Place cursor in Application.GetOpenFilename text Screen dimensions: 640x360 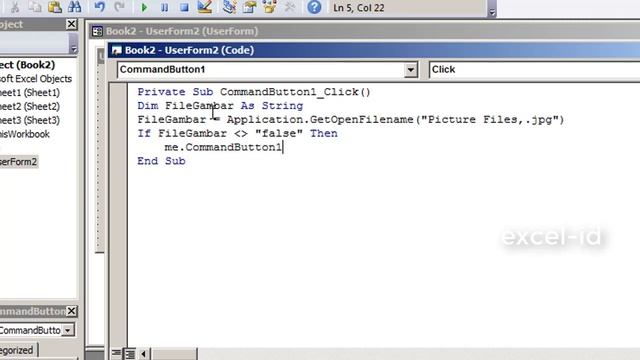pyautogui.click(x=320, y=120)
